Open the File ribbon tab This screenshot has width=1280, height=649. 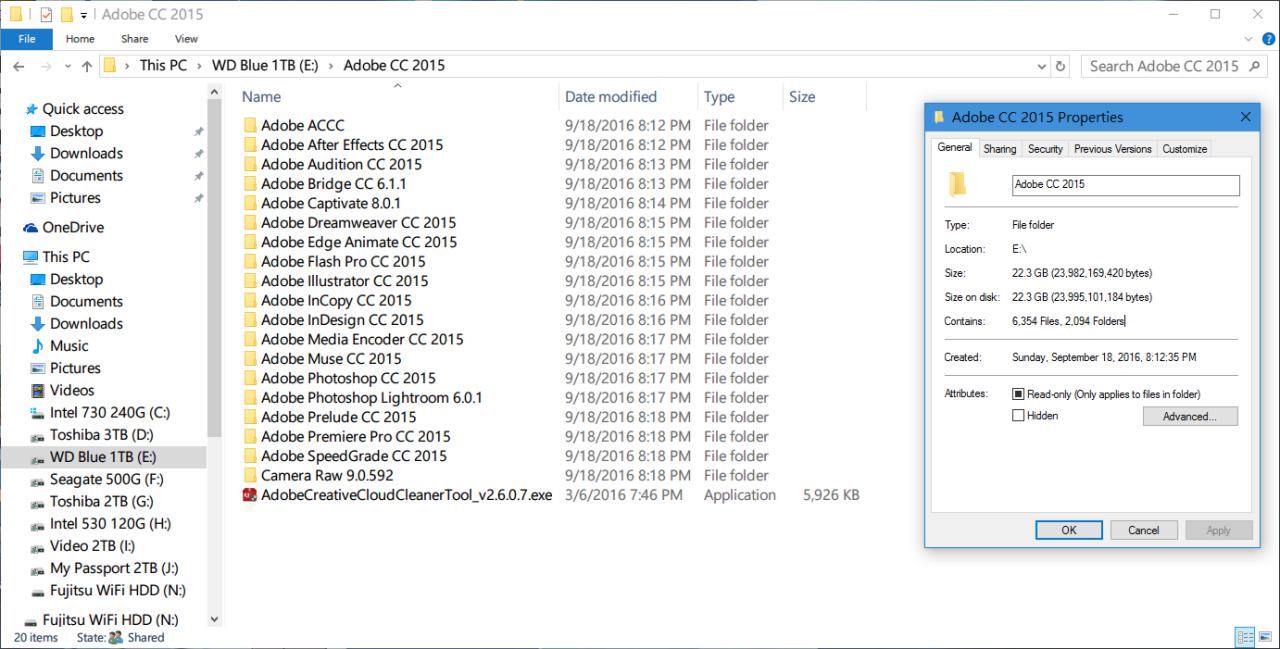click(x=27, y=39)
